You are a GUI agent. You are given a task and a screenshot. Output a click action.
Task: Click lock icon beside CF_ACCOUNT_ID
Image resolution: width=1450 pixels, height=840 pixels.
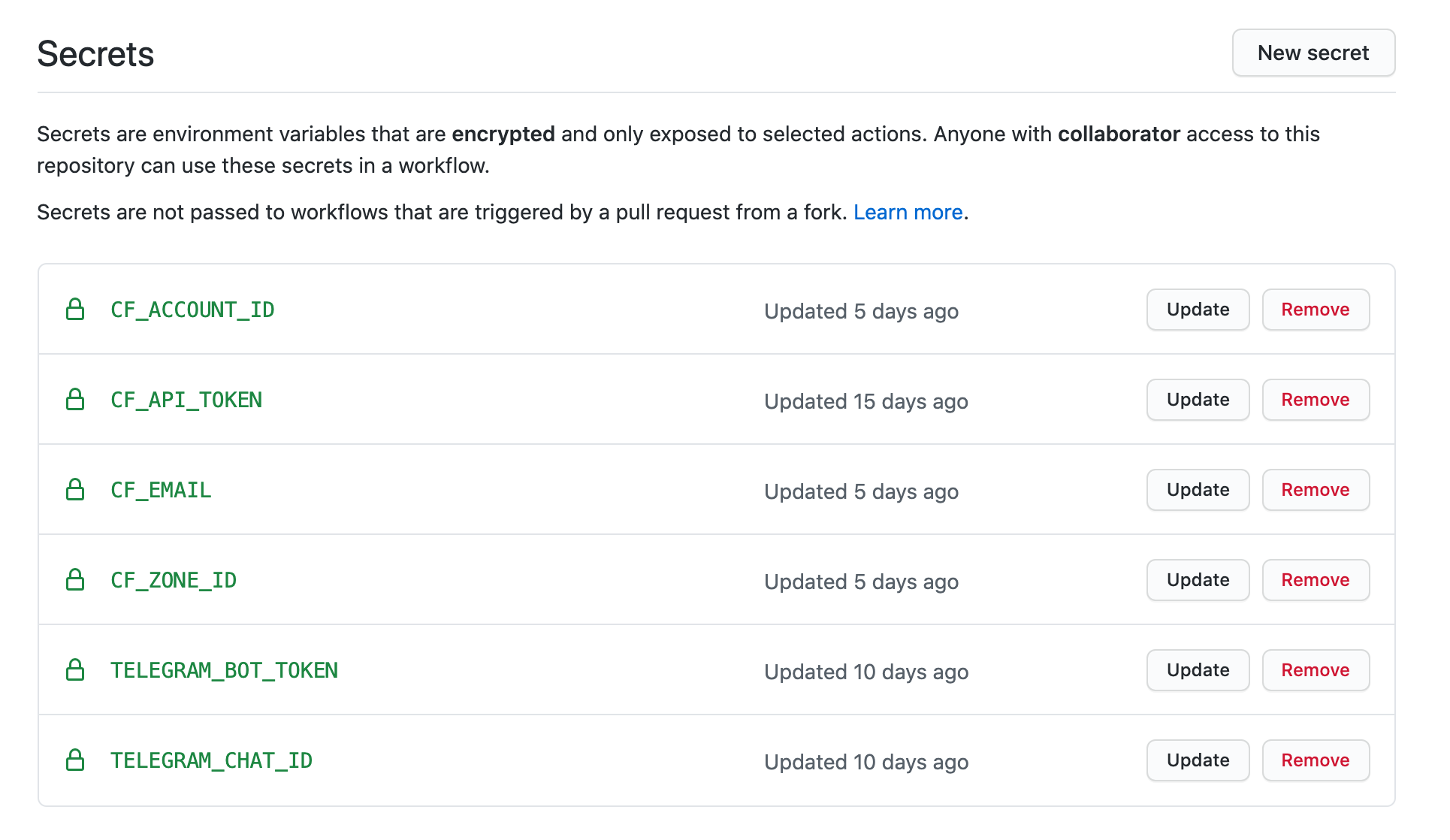pos(75,310)
